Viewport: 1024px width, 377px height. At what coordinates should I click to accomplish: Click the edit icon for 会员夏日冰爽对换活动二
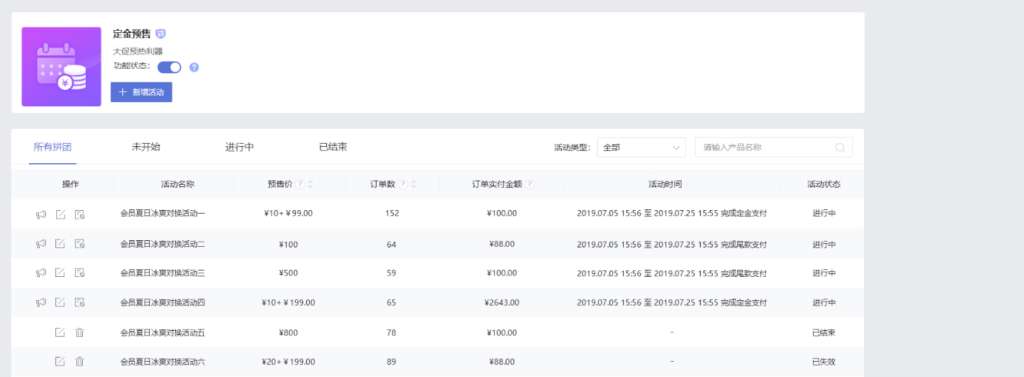point(60,244)
